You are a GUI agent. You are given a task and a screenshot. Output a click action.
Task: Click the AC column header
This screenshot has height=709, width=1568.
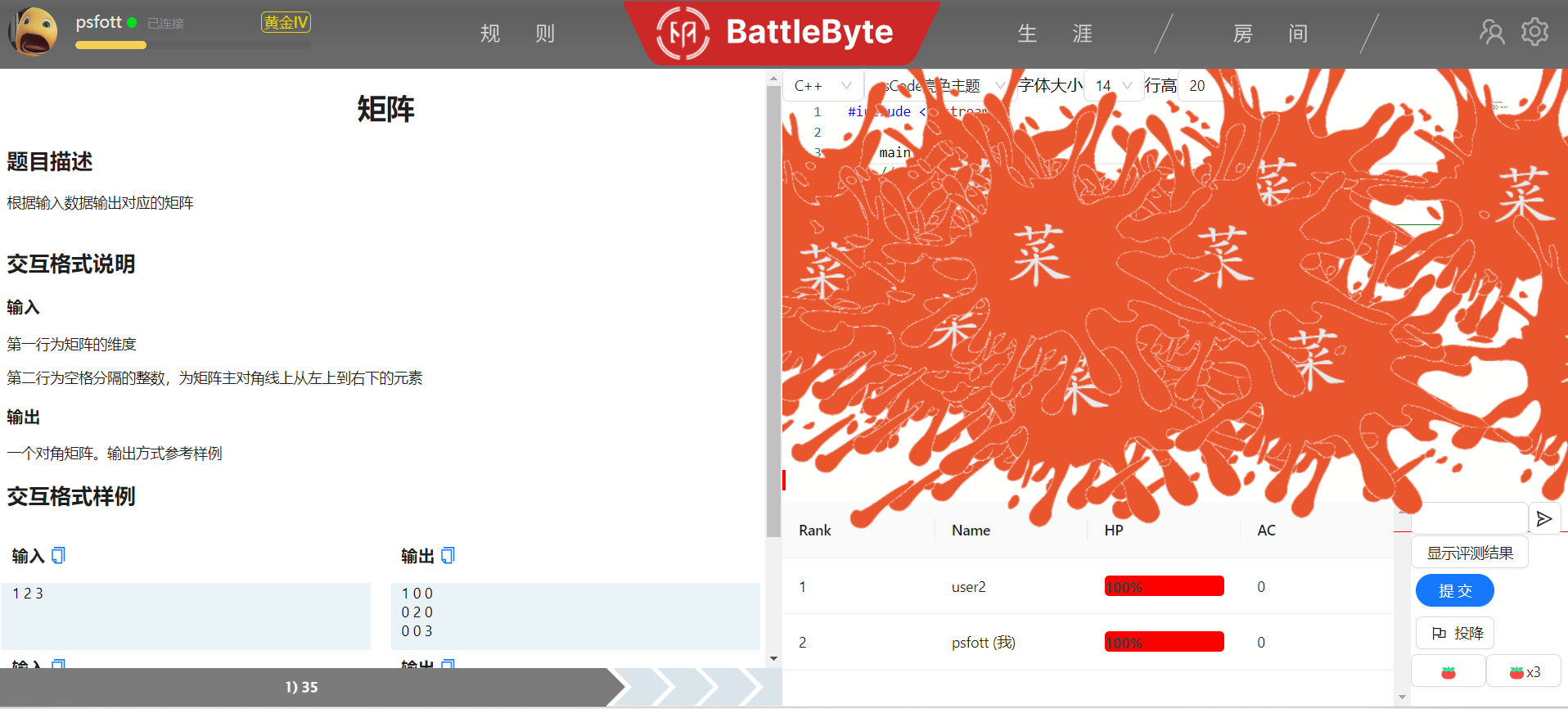point(1266,531)
